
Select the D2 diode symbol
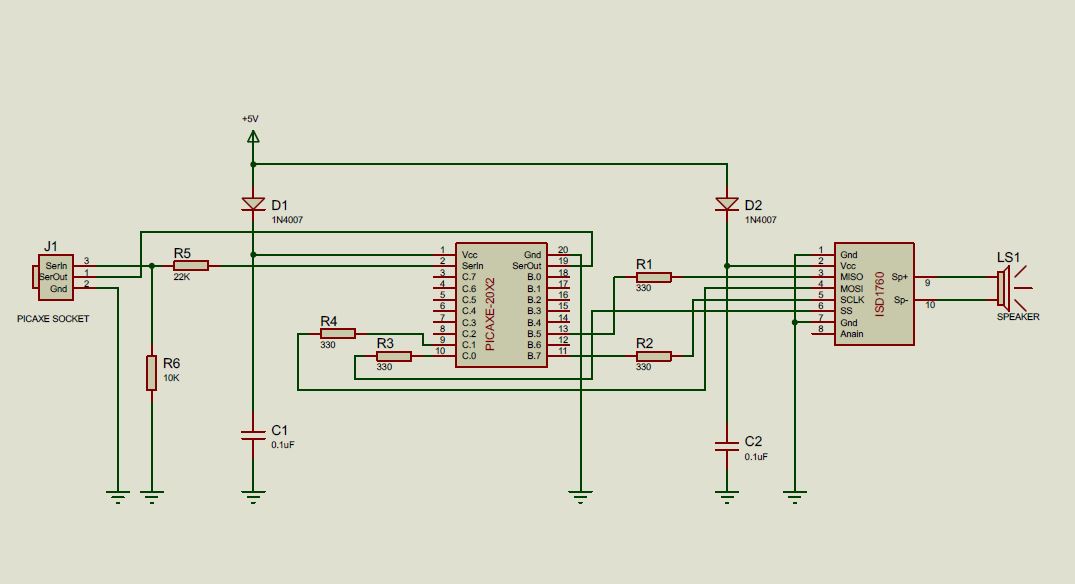tap(727, 204)
